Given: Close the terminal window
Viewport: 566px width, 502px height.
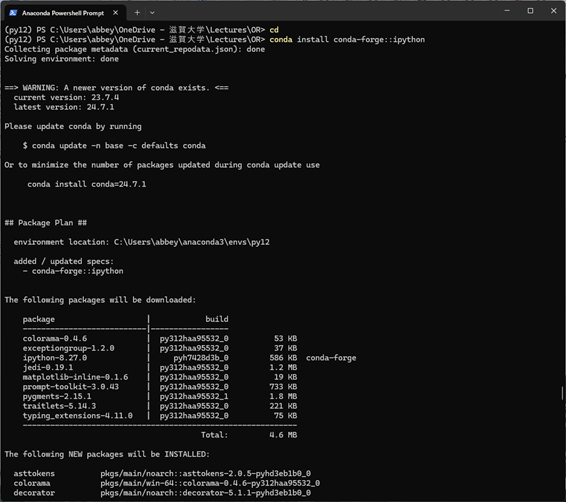Looking at the screenshot, I should [x=554, y=11].
